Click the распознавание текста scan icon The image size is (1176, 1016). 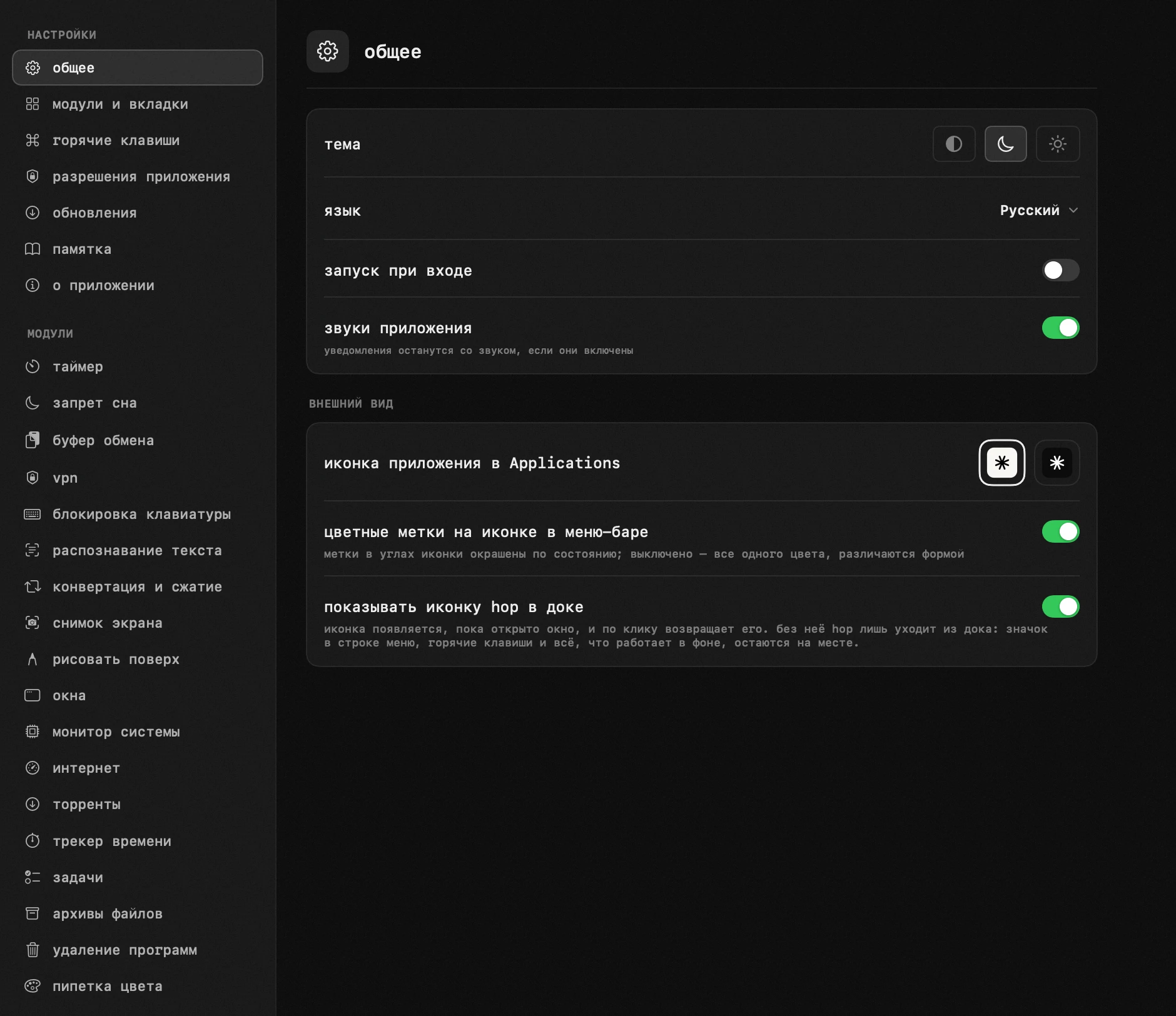click(x=33, y=550)
